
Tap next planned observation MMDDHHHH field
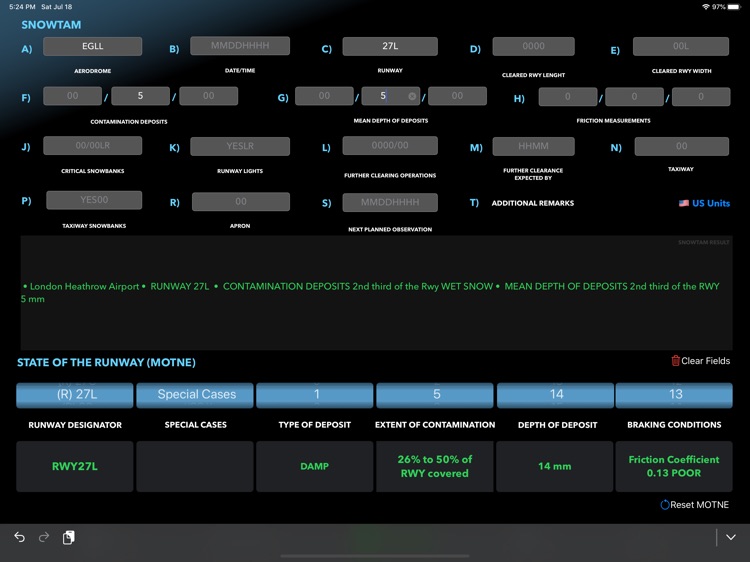[390, 202]
